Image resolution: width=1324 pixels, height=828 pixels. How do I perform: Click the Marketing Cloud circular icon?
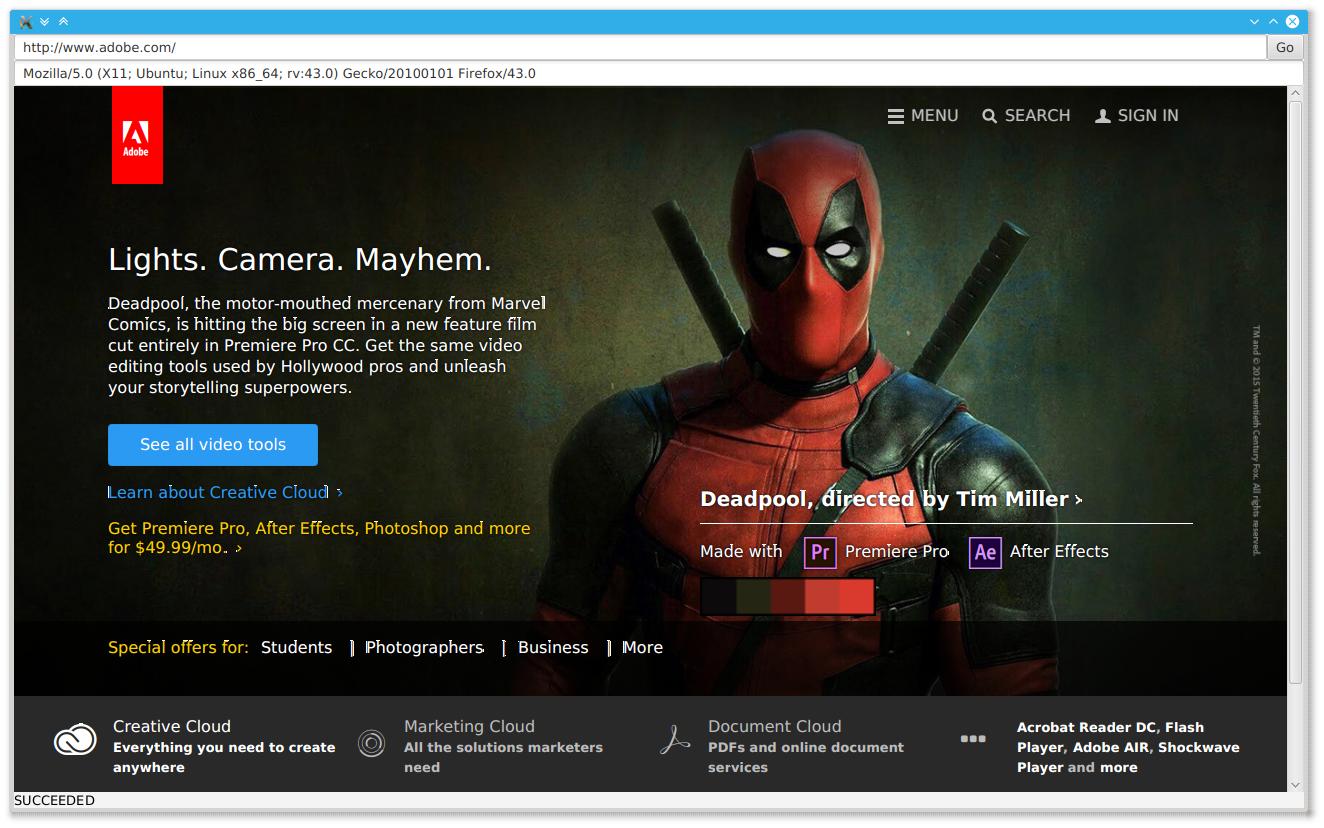point(372,743)
